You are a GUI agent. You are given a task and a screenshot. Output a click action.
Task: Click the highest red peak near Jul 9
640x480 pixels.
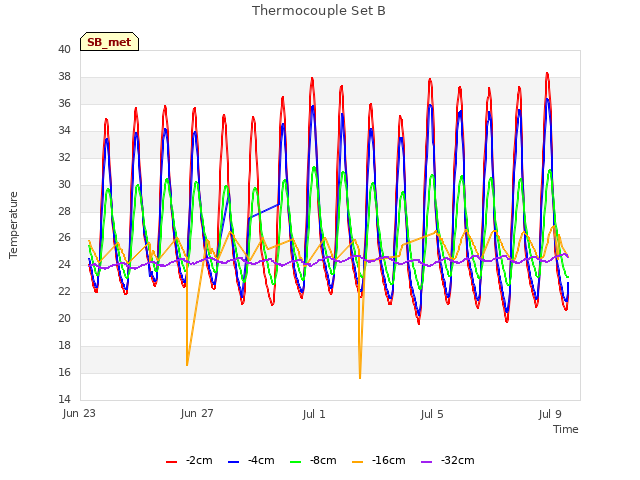click(x=547, y=74)
